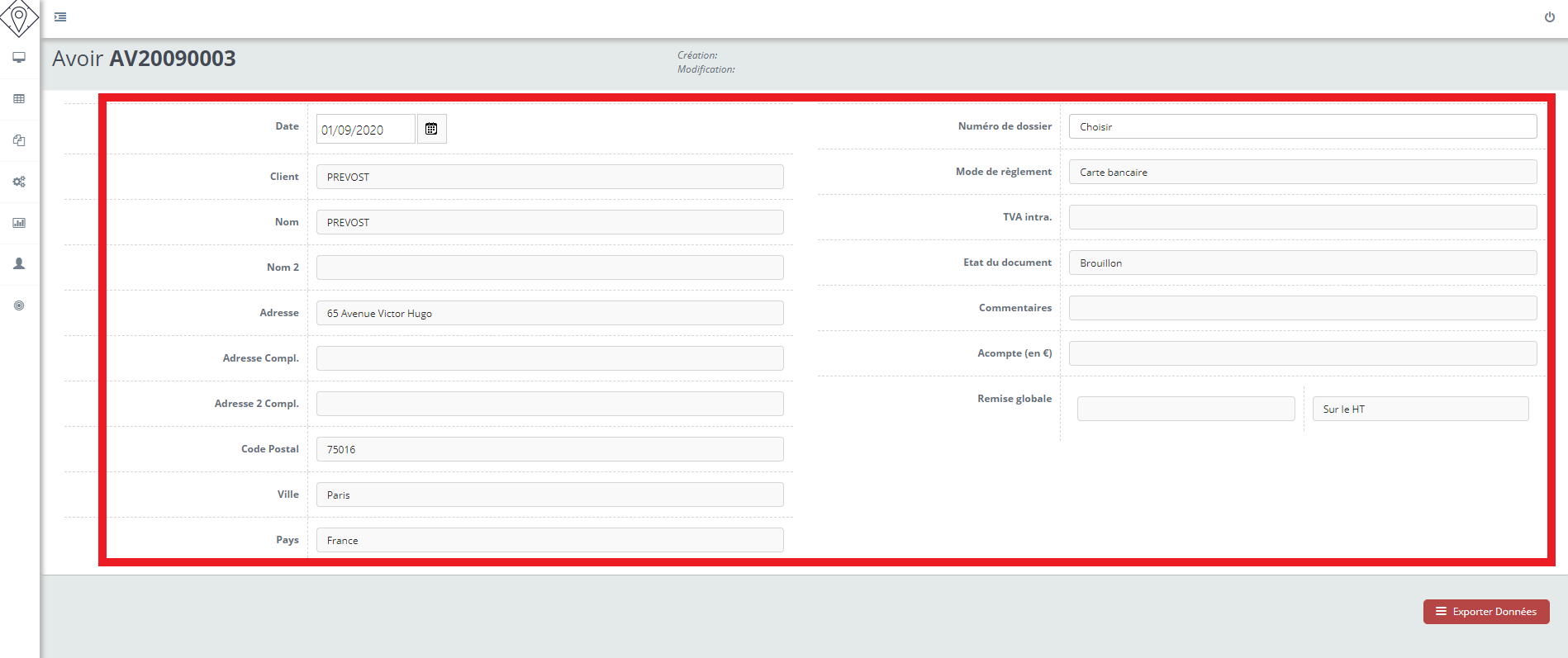Open the documents copy sidebar icon

tap(19, 140)
